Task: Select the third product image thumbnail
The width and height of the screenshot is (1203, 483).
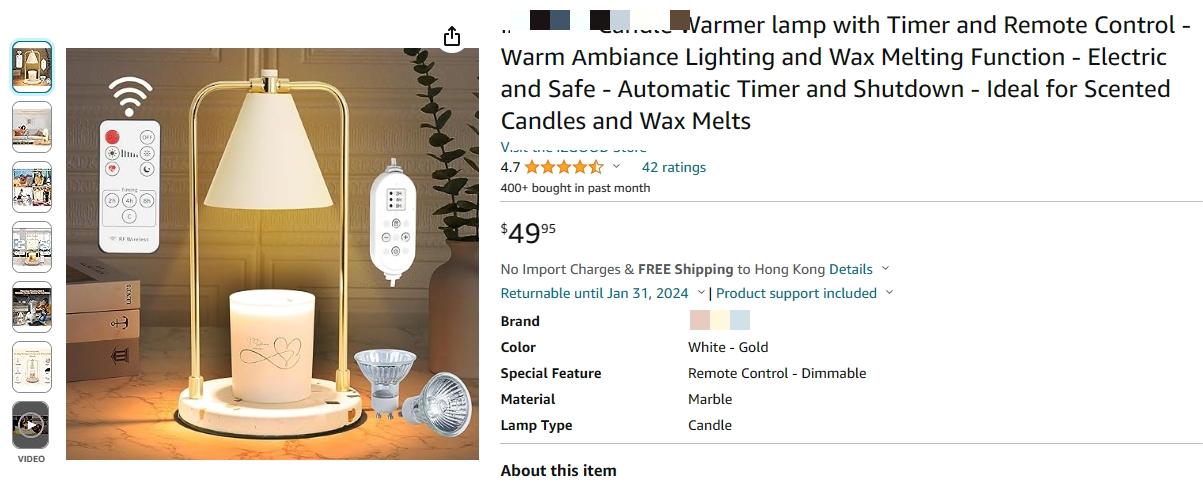Action: [x=32, y=187]
